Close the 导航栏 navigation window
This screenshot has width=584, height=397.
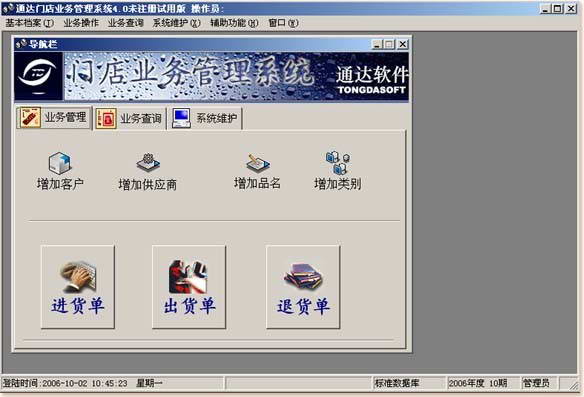coord(403,44)
